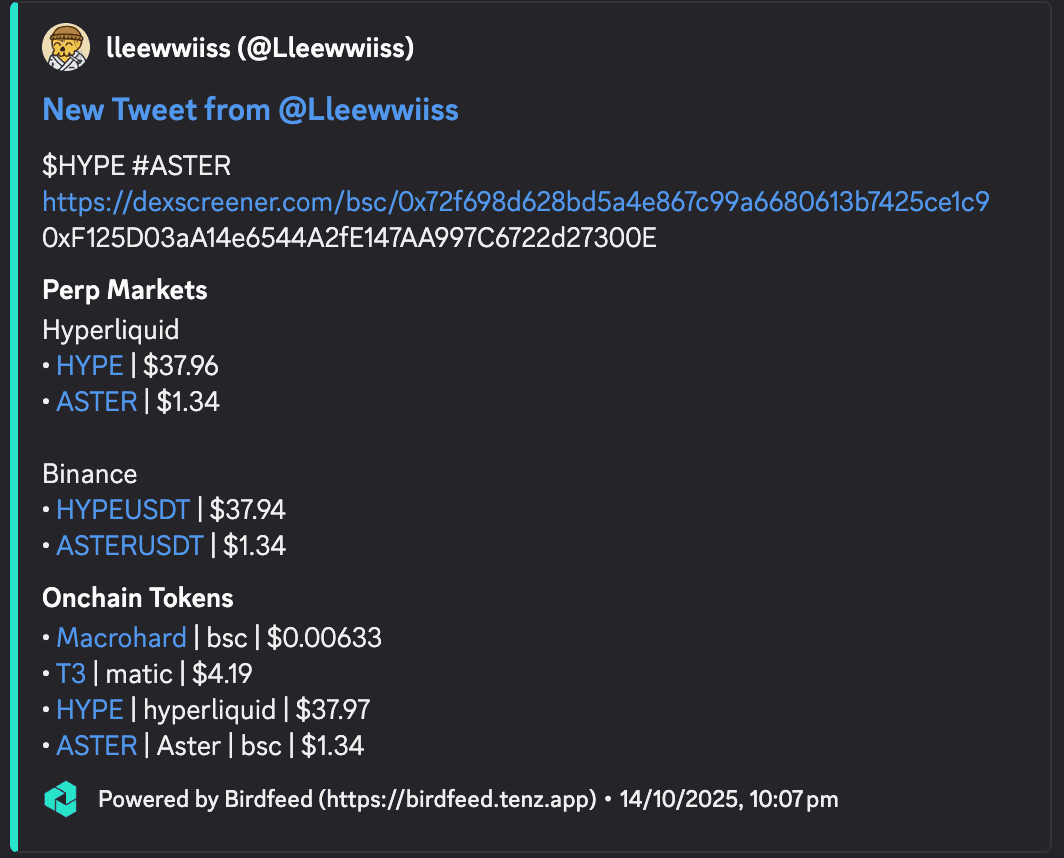Open the ASTER link under Hyperliquid

[96, 401]
